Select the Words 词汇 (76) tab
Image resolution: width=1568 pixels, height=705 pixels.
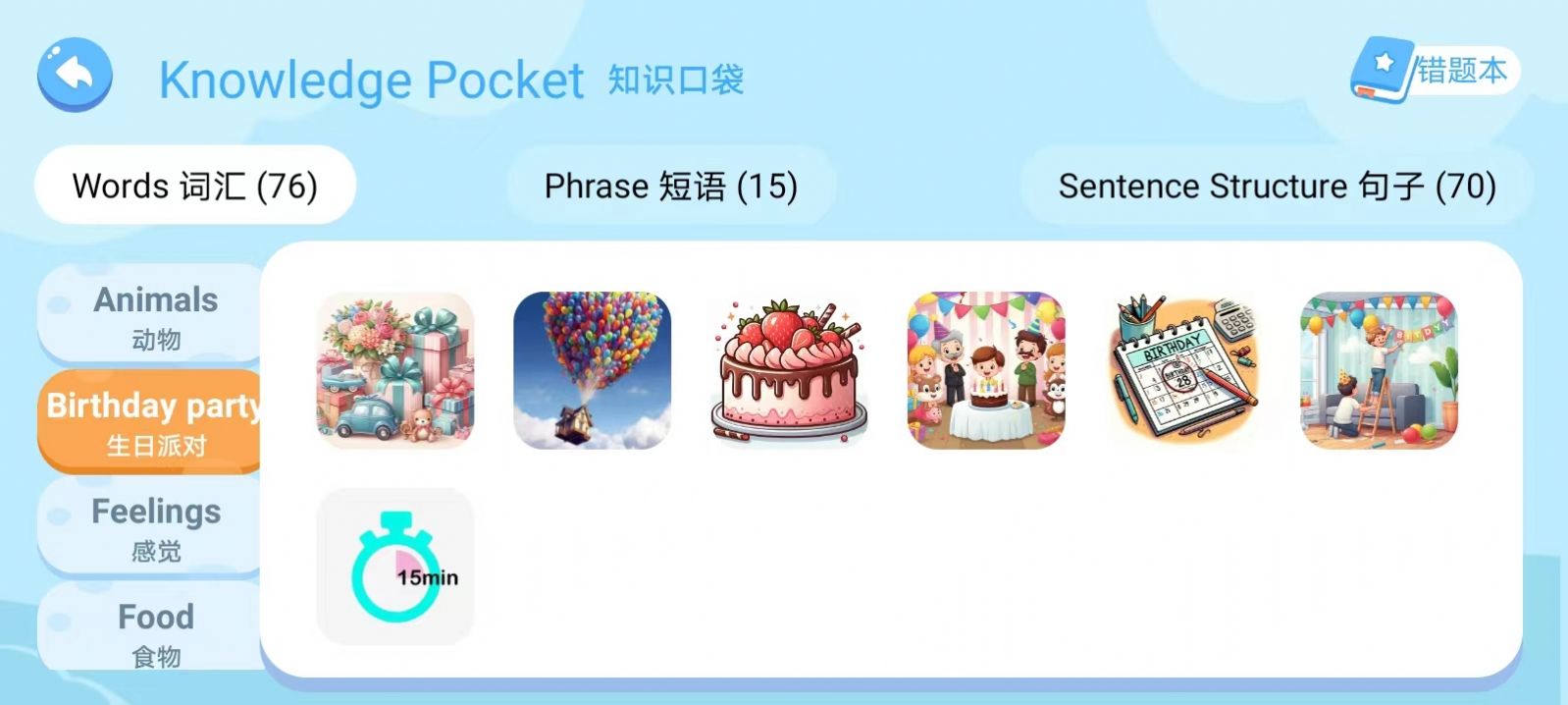pyautogui.click(x=195, y=186)
